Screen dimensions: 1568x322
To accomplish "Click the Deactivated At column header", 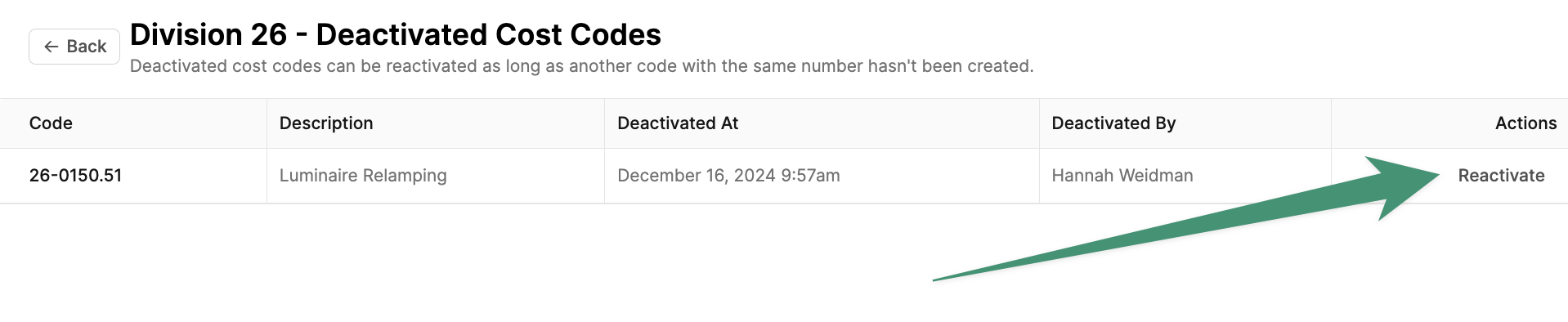I will click(678, 123).
